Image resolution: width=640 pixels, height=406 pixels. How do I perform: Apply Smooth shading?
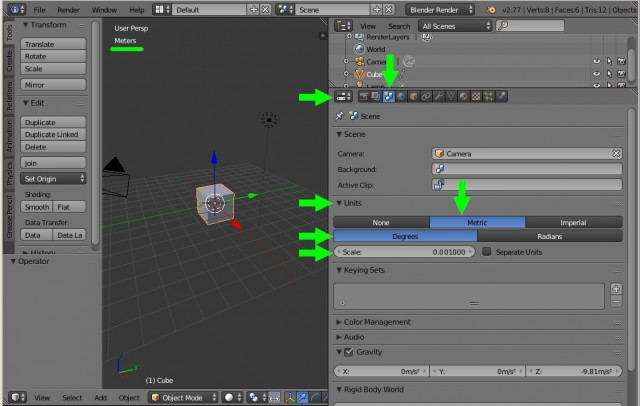37,207
